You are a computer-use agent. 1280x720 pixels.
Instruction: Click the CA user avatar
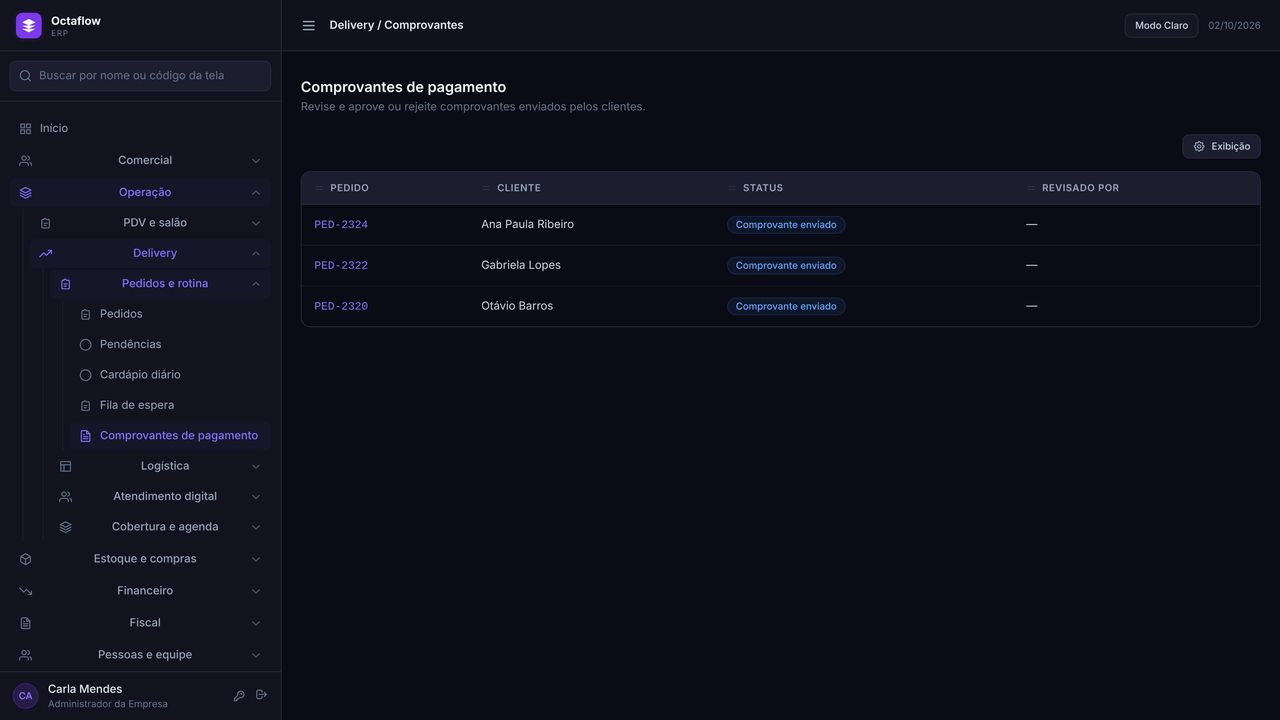[25, 696]
